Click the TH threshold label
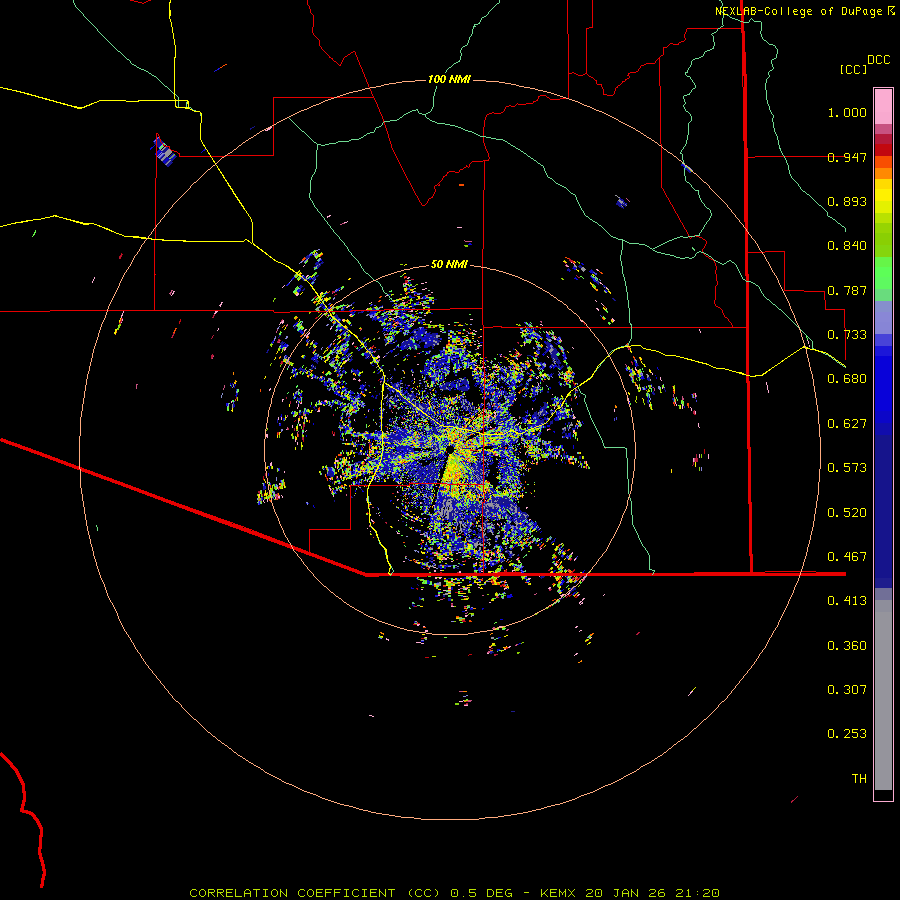Screen dimensions: 900x900 coord(859,778)
